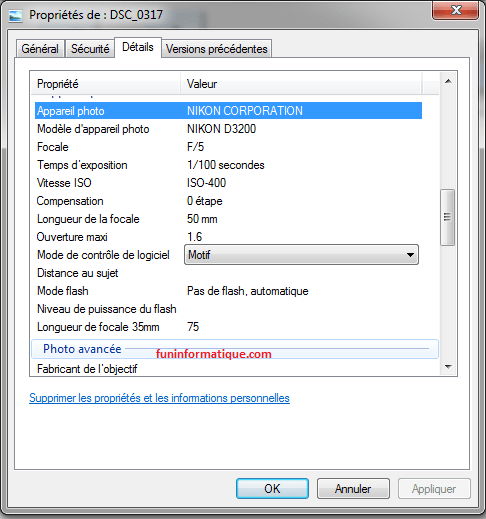Switch to the Général tab
The width and height of the screenshot is (486, 519).
(x=40, y=49)
